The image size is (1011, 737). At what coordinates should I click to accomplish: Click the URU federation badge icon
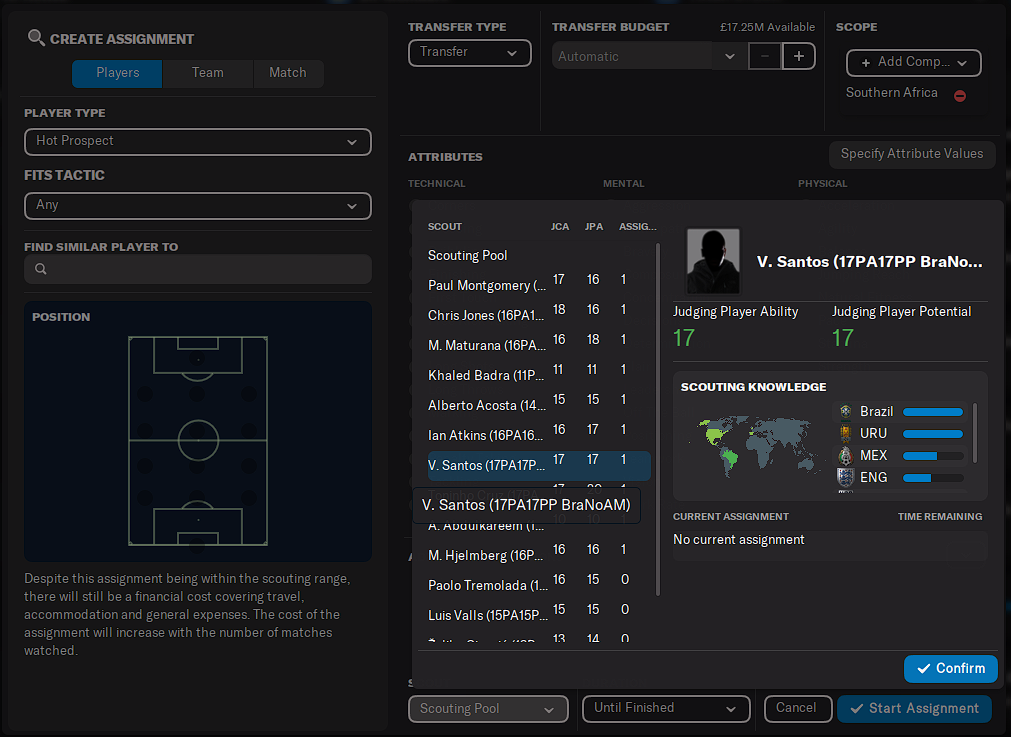coord(845,433)
